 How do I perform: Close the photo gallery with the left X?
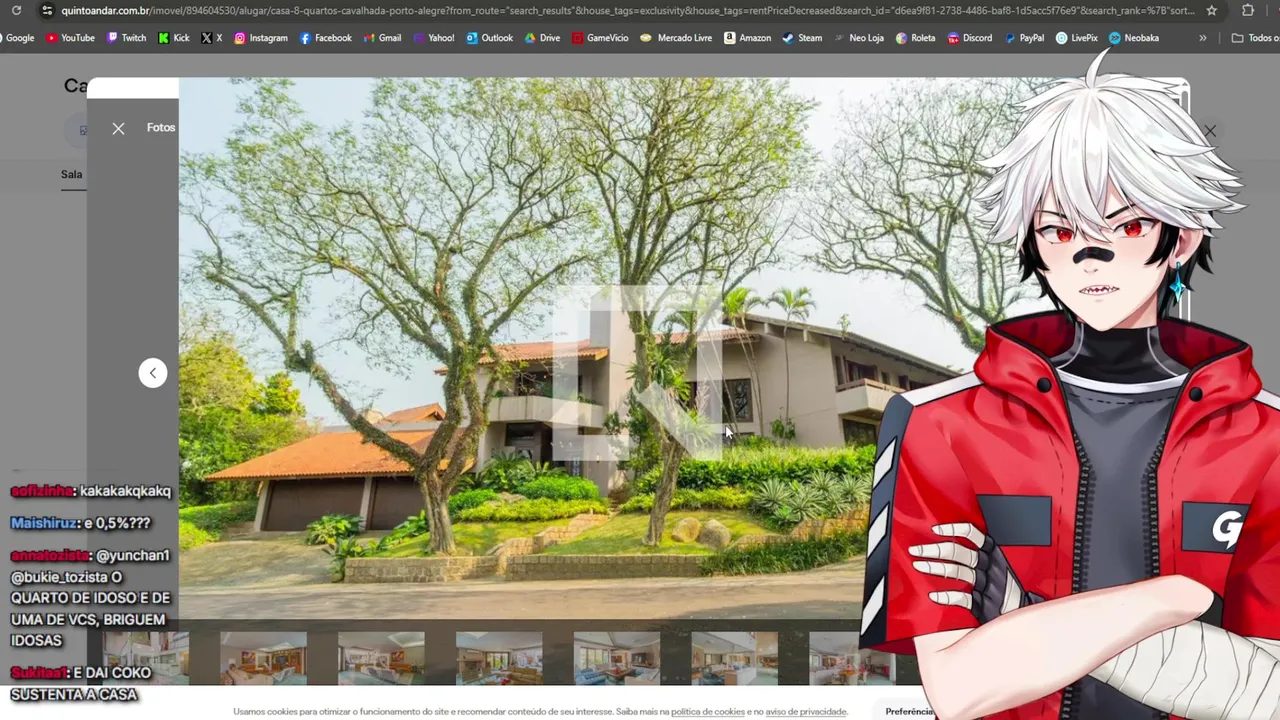pos(118,128)
